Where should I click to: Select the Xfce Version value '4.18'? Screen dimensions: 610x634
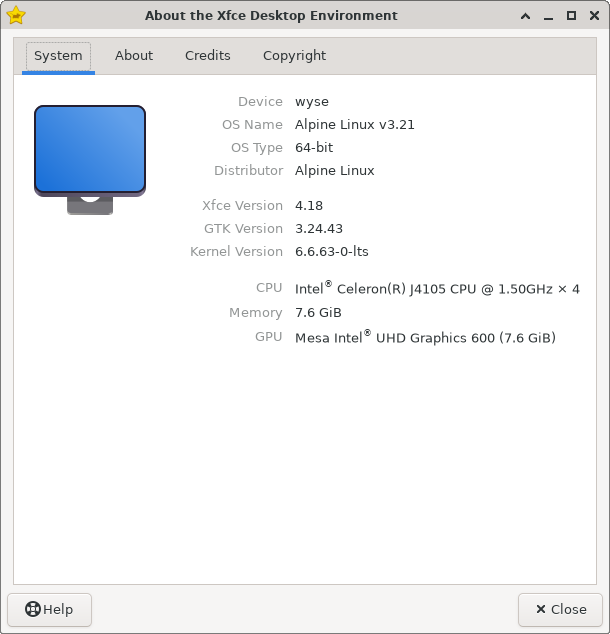(309, 205)
